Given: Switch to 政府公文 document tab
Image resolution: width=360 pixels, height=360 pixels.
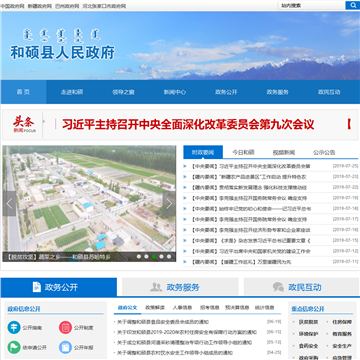Looking at the screenshot, I should coord(127,308).
